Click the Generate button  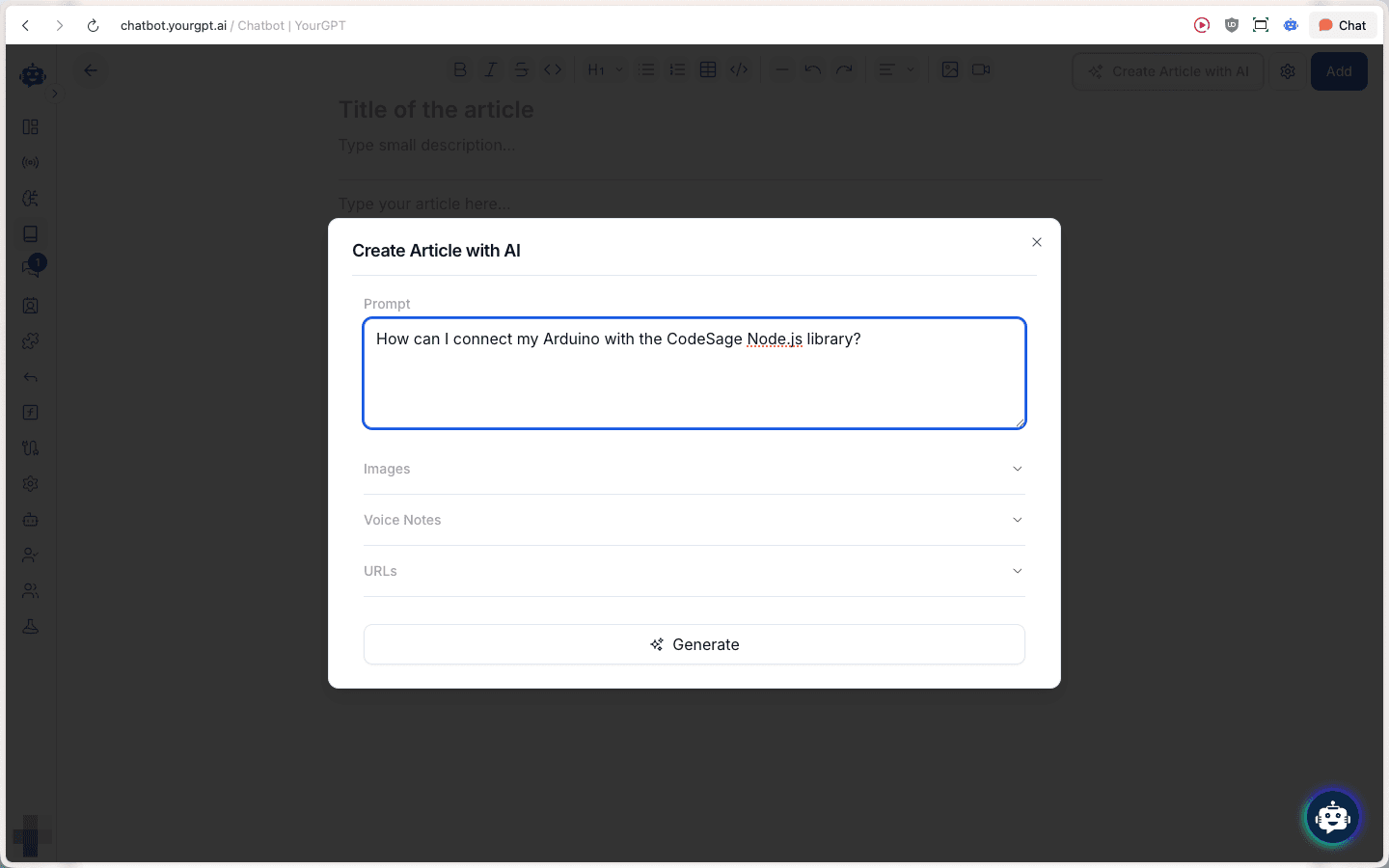click(694, 644)
